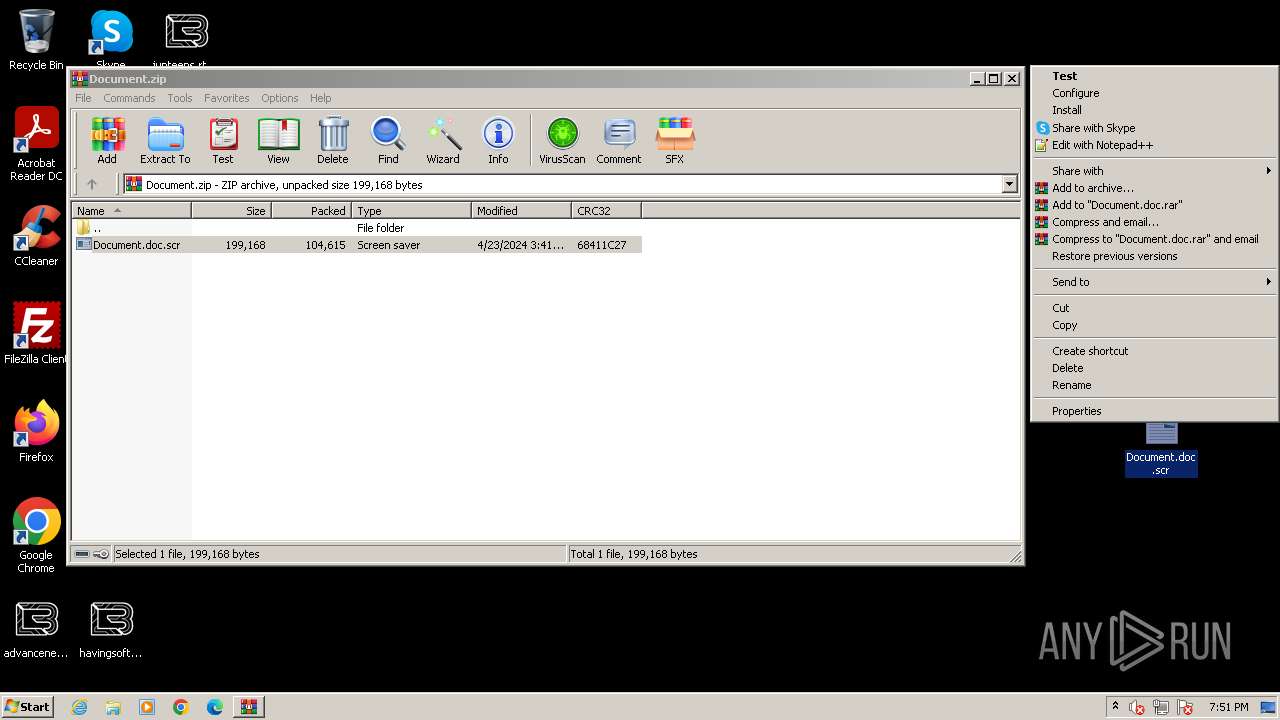Choose Cut in the context menu
Screen dimensions: 1280x720
(1154, 308)
